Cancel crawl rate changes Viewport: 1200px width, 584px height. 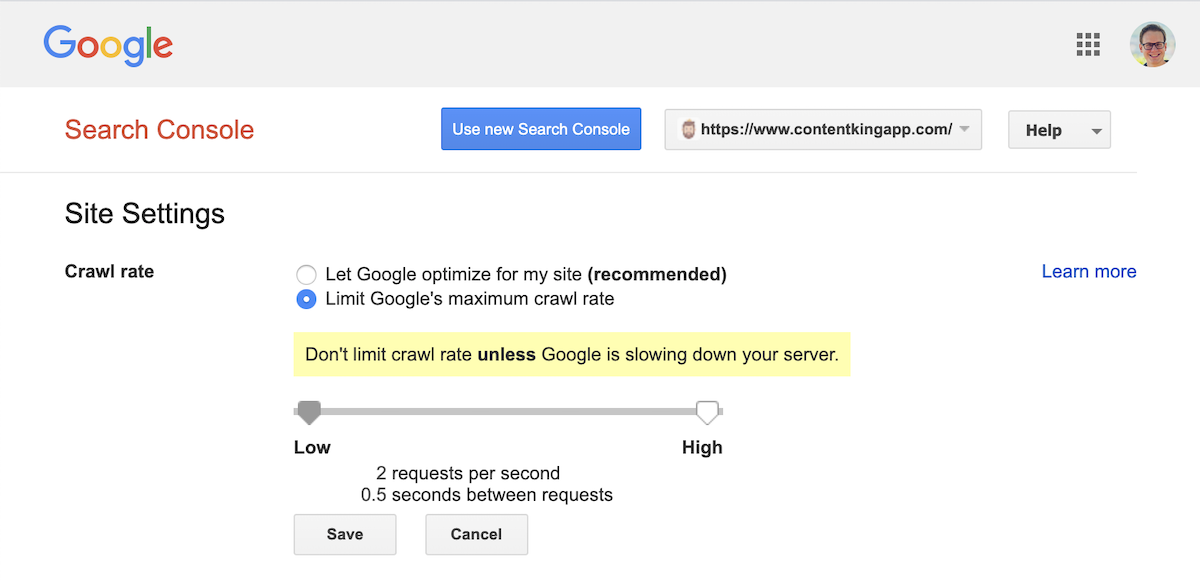tap(476, 534)
